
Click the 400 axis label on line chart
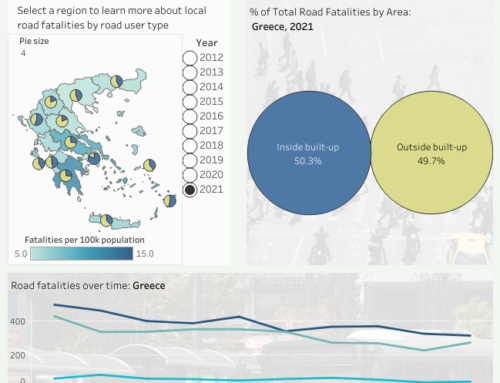tap(18, 322)
